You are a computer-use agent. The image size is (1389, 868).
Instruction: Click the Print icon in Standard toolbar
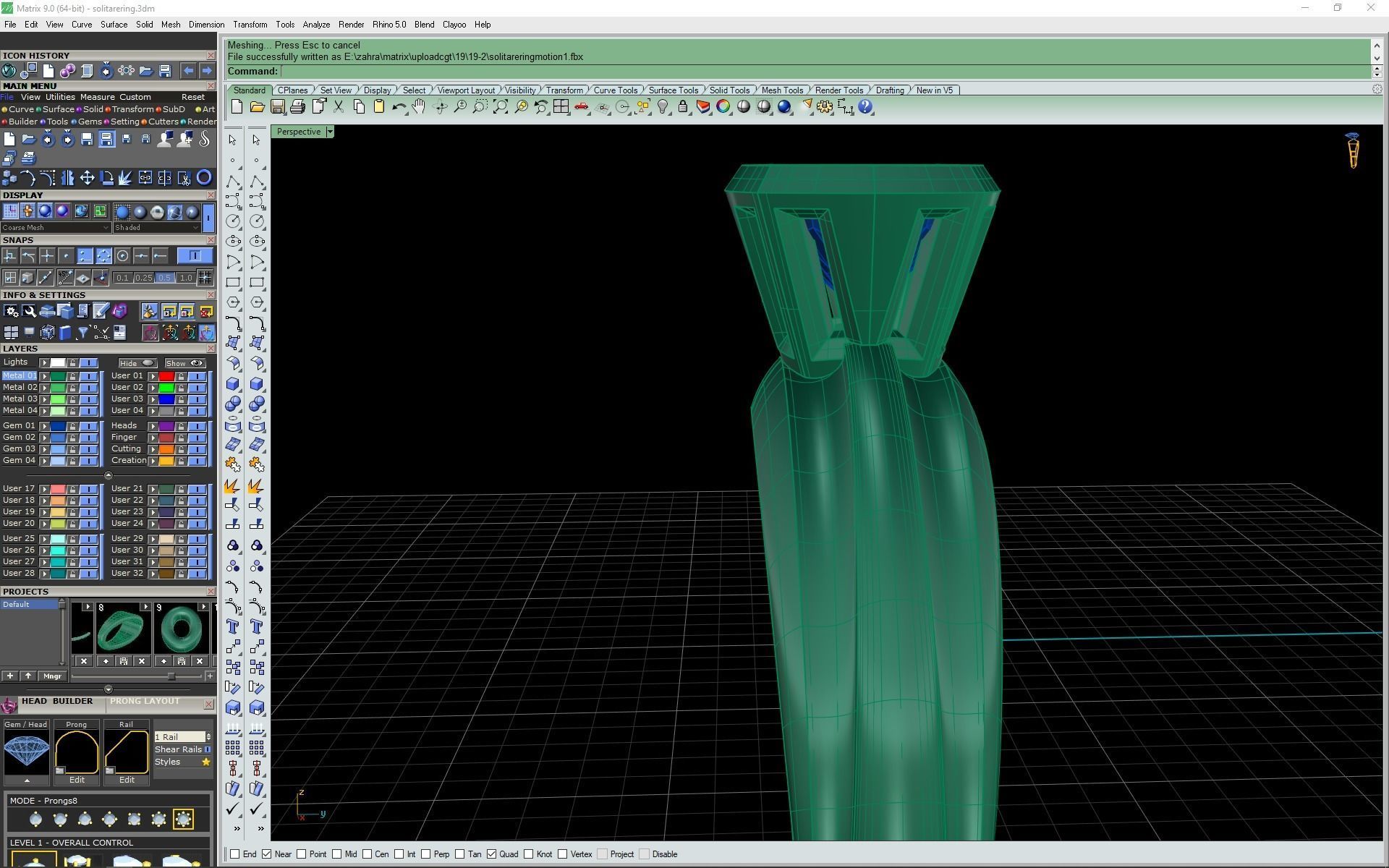pos(297,107)
